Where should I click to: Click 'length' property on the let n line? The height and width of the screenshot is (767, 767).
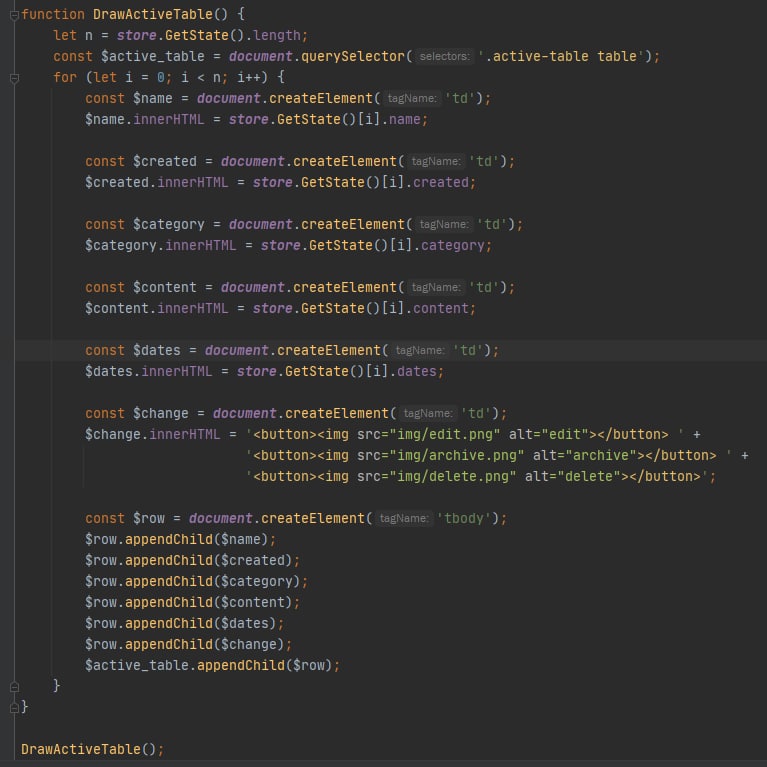(276, 35)
